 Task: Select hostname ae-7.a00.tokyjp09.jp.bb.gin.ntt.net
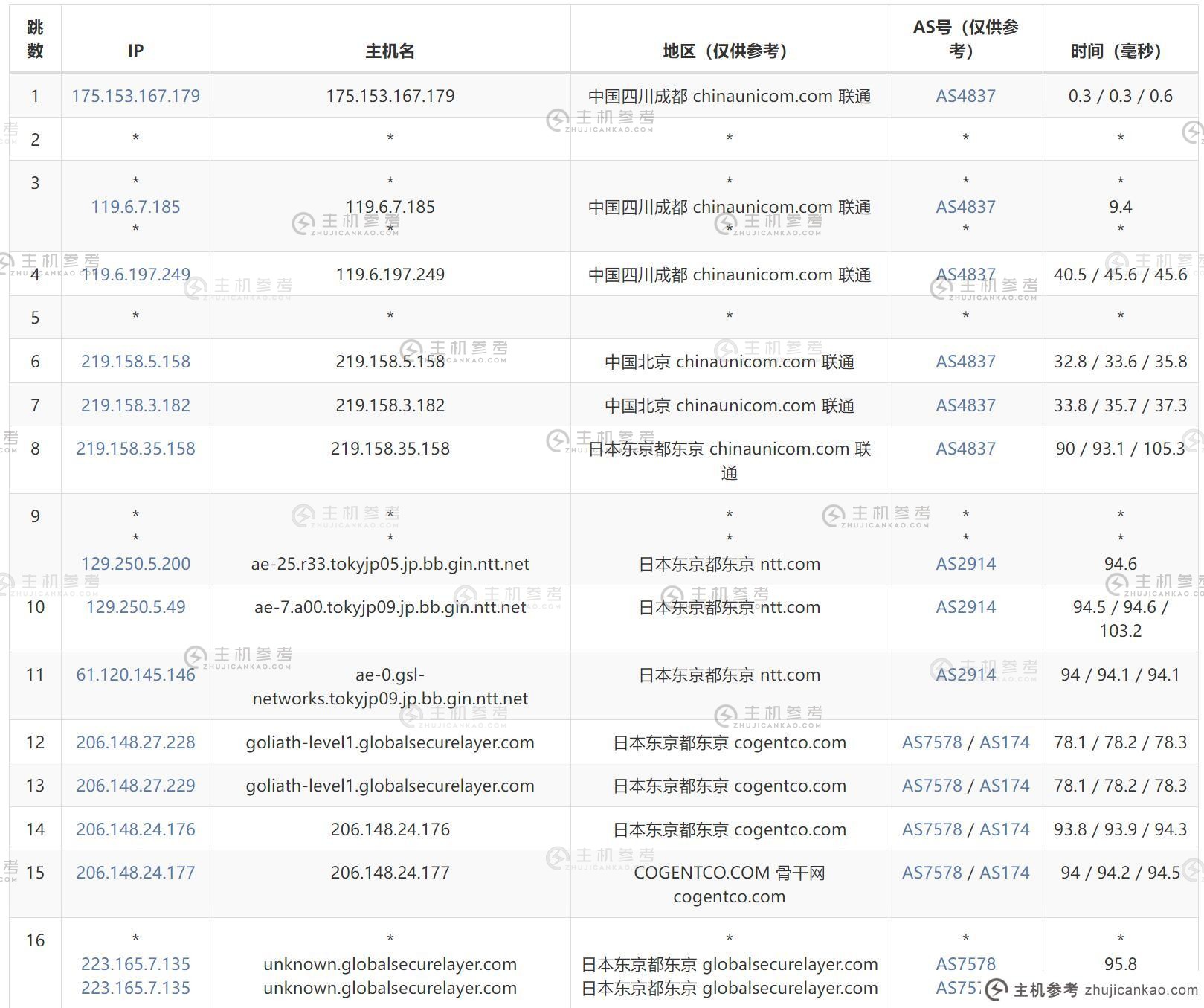tap(390, 607)
